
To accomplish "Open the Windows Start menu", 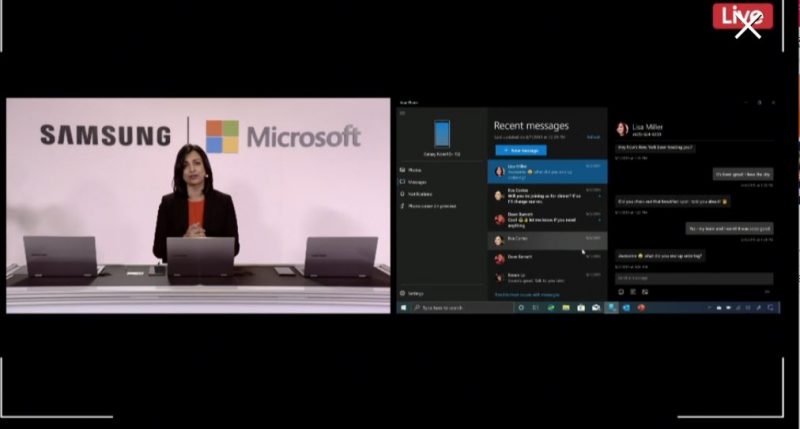I will click(x=404, y=308).
